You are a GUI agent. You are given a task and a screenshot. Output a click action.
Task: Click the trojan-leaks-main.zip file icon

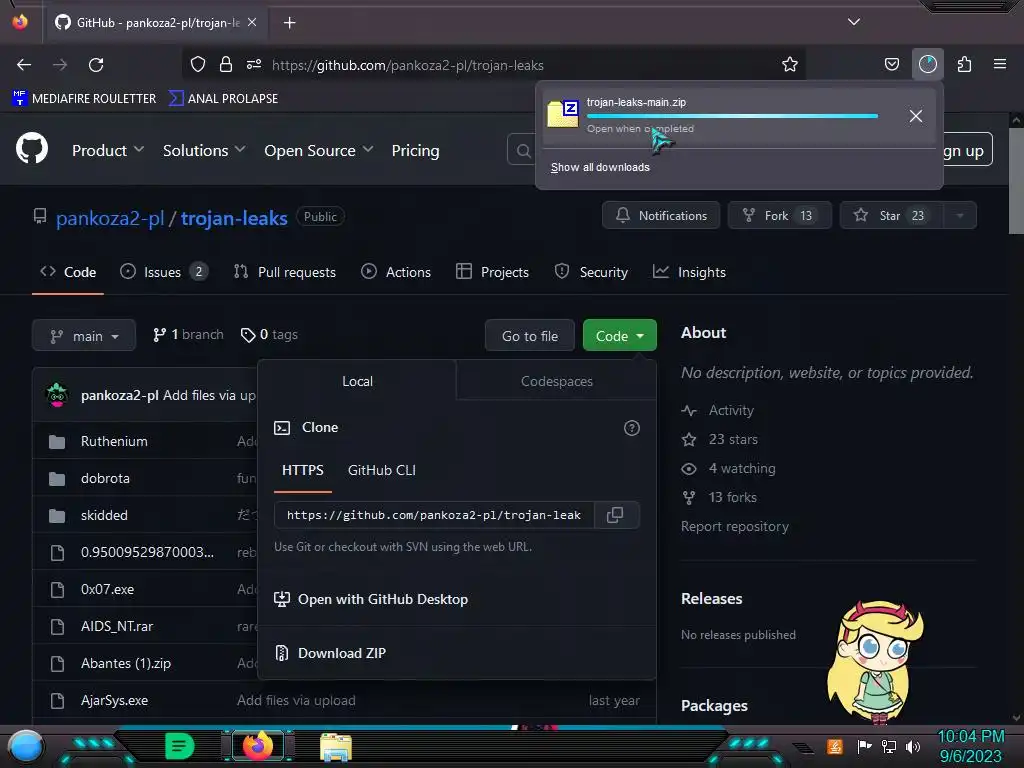click(x=563, y=114)
